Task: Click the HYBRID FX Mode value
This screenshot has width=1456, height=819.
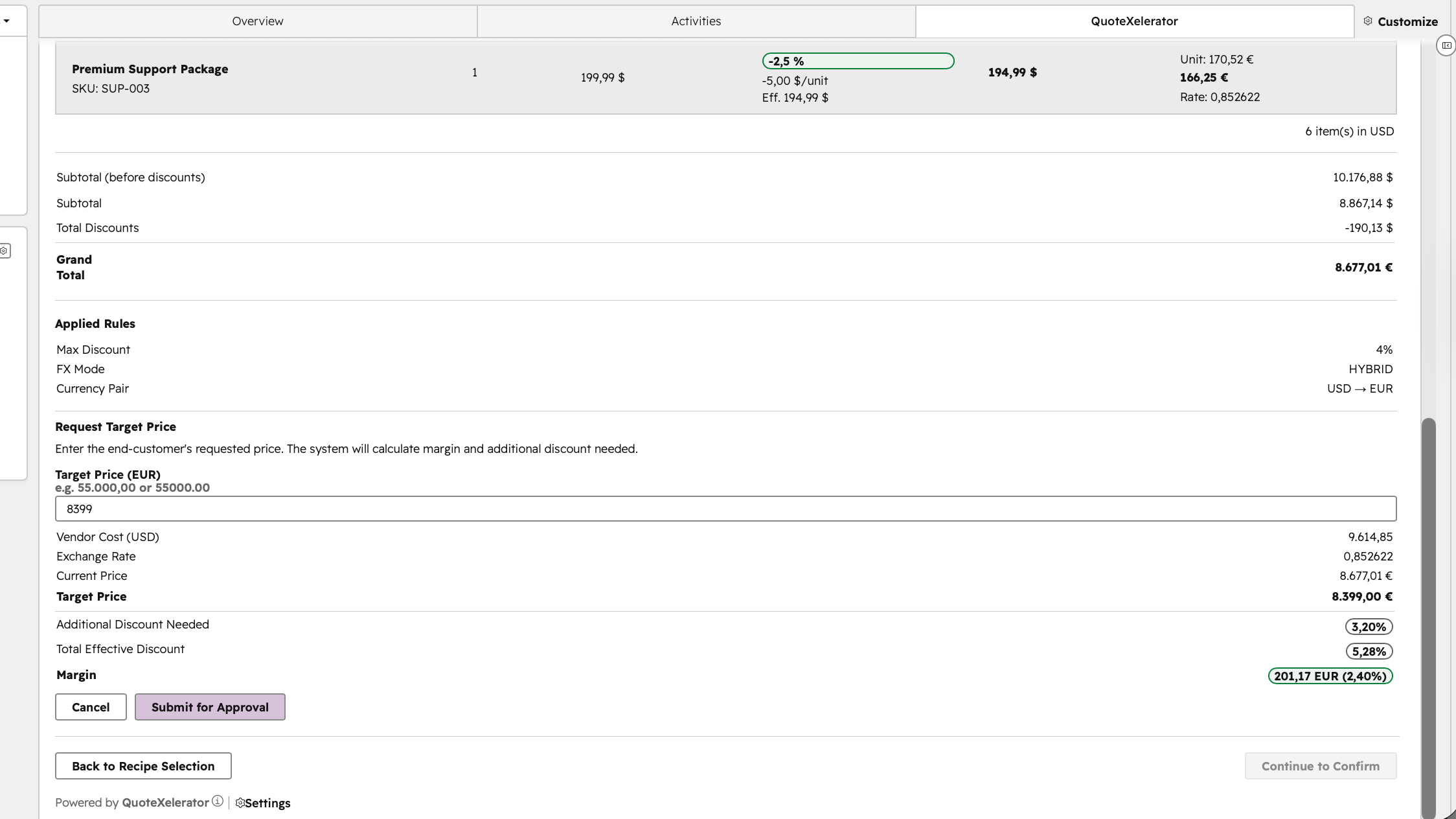Action: tap(1371, 369)
